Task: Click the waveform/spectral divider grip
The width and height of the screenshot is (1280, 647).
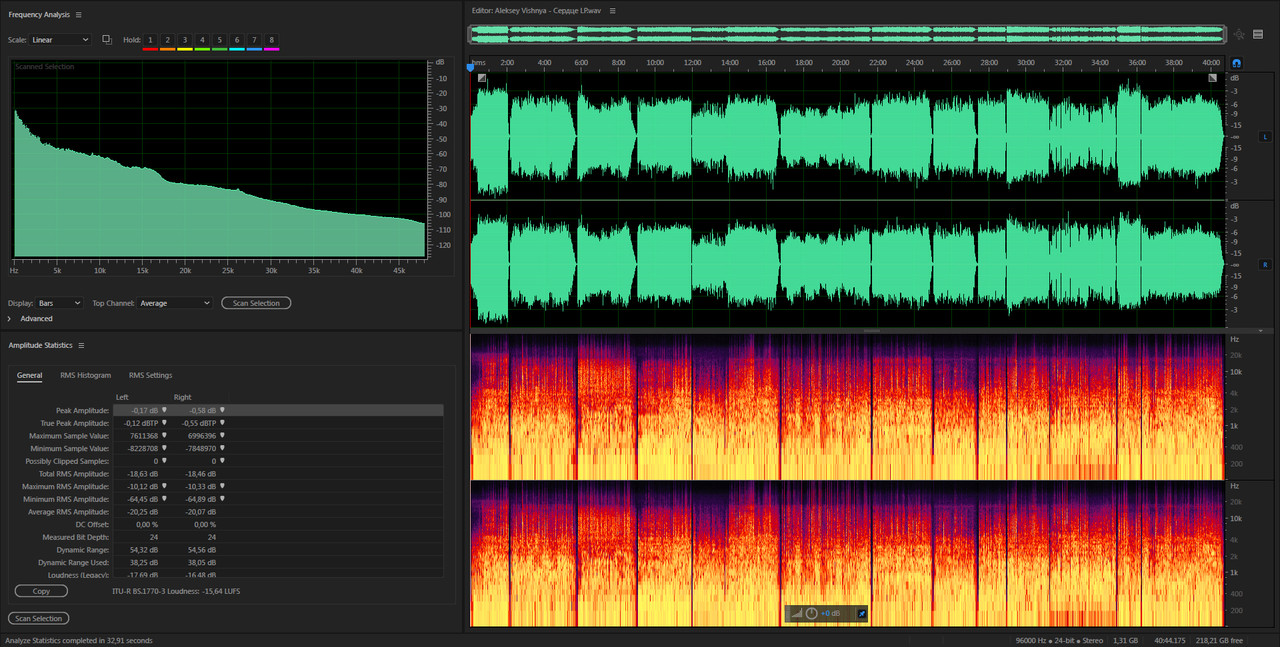Action: pyautogui.click(x=872, y=331)
